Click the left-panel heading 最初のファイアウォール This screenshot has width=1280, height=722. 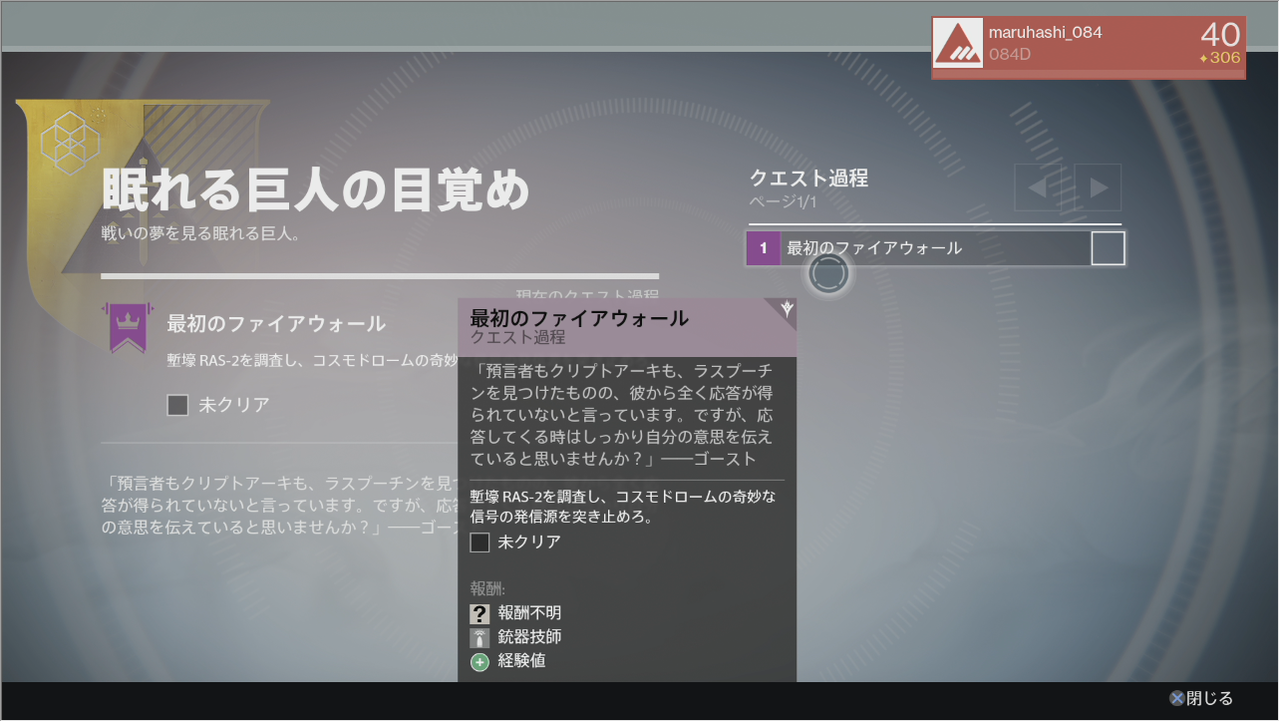tap(276, 324)
